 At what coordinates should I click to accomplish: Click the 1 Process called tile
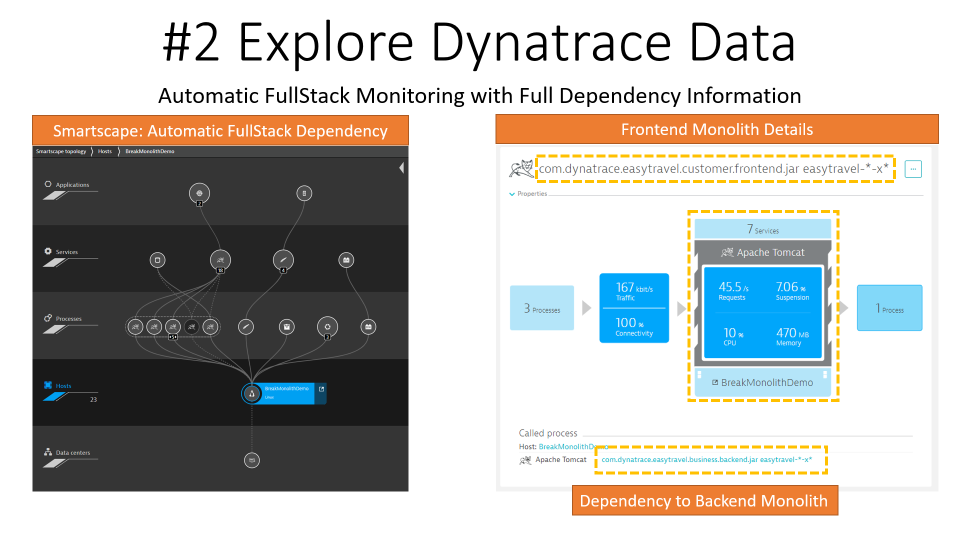[890, 308]
